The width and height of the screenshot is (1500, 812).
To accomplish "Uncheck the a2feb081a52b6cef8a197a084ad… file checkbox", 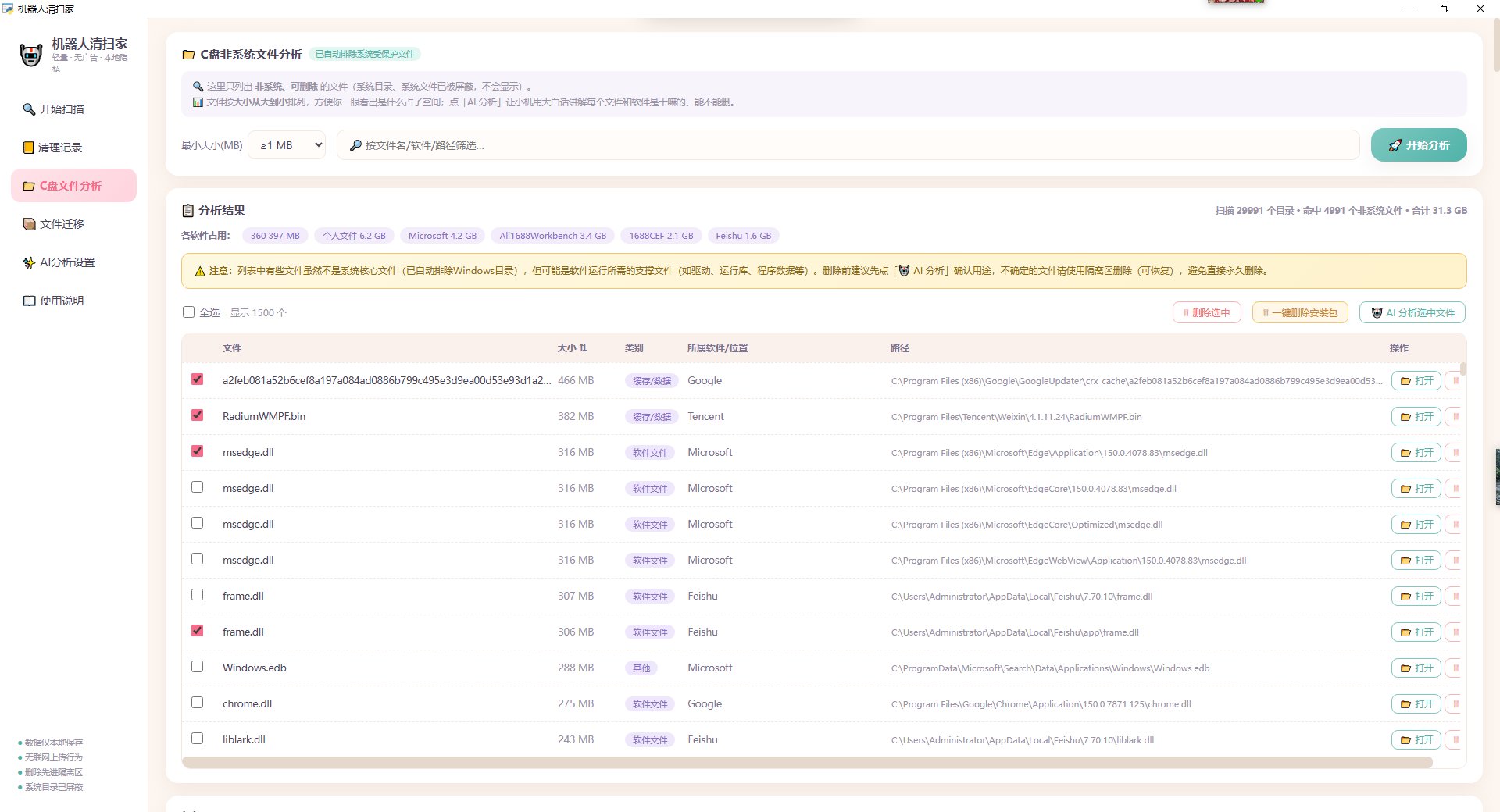I will [197, 379].
